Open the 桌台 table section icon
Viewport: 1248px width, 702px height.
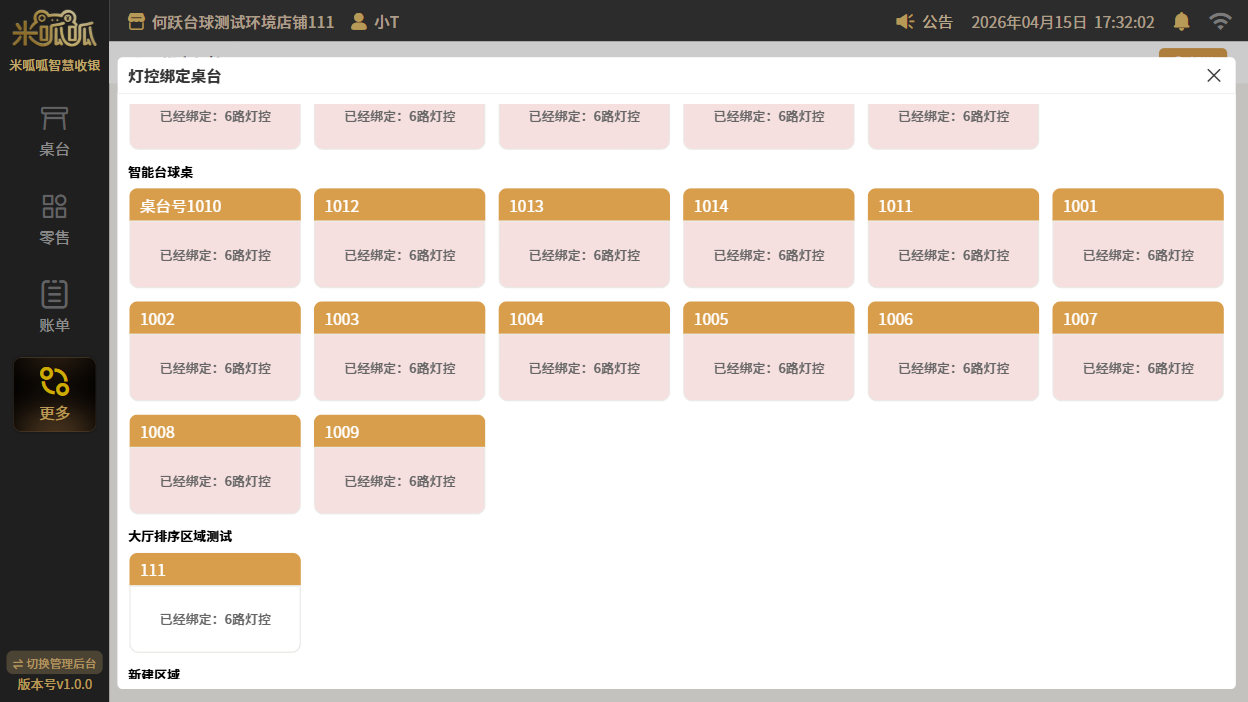[54, 119]
